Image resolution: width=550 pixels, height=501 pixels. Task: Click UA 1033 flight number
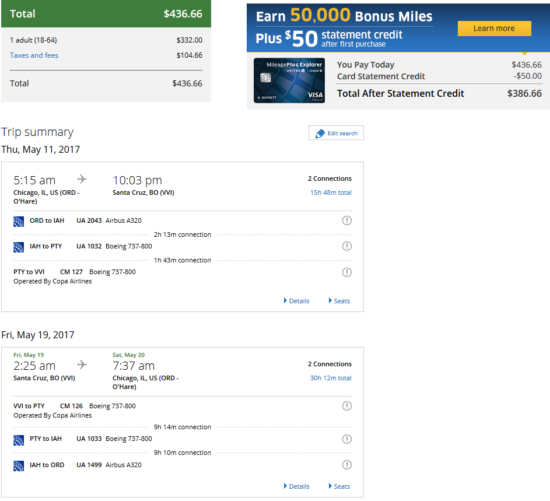pyautogui.click(x=89, y=439)
